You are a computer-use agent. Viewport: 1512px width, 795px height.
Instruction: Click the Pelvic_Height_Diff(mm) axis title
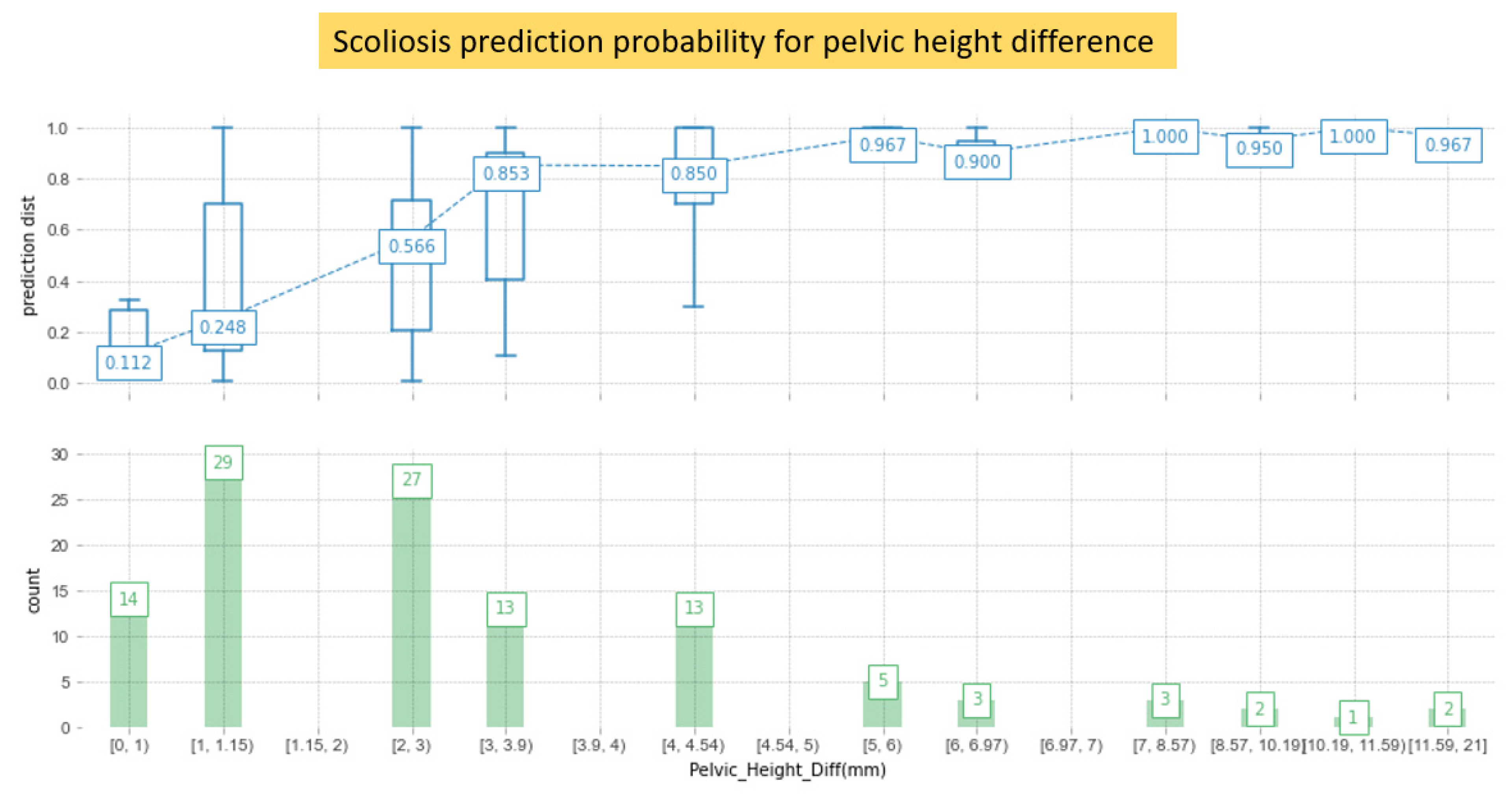click(787, 770)
